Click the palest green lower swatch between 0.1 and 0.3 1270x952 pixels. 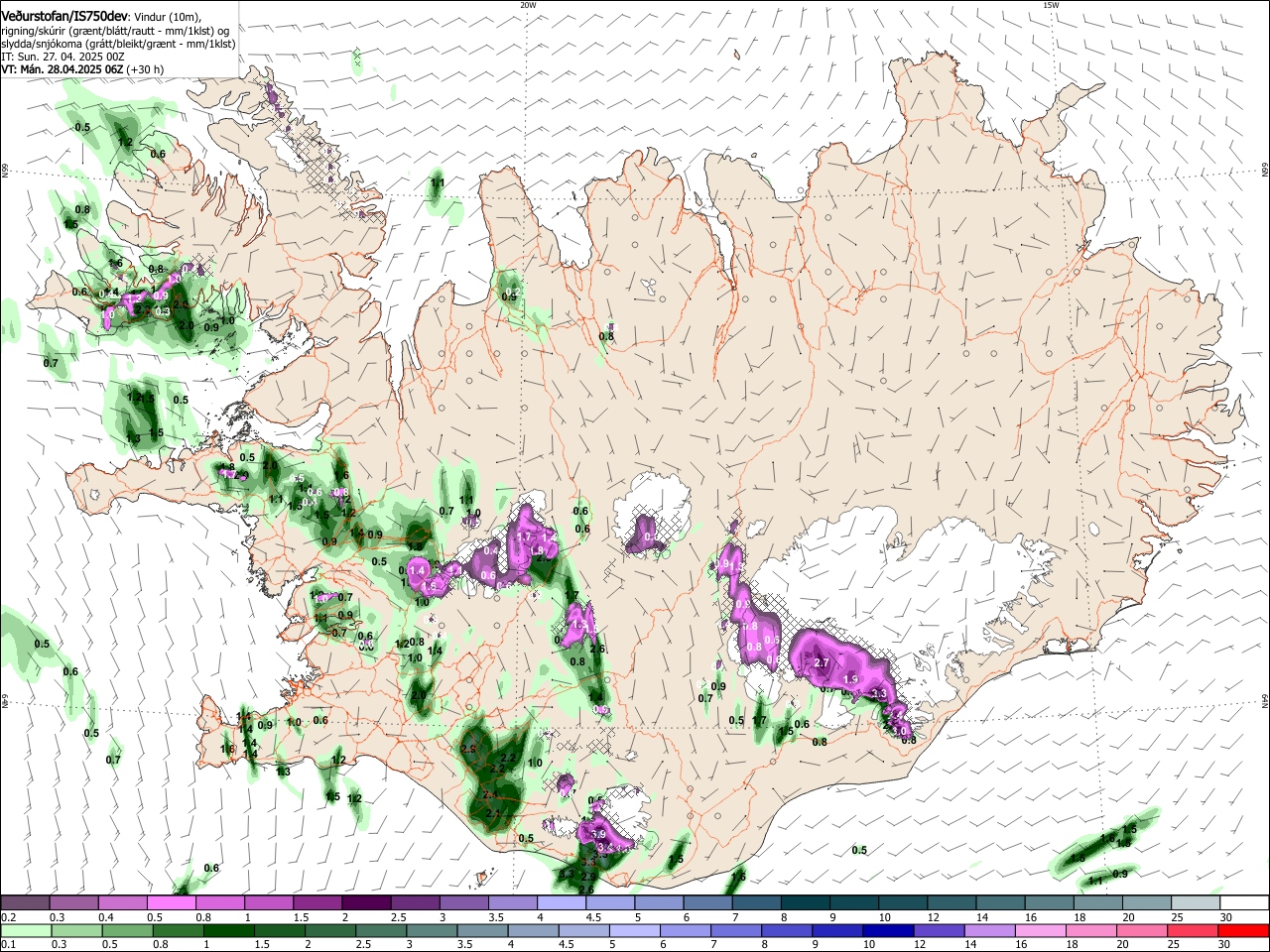25,931
